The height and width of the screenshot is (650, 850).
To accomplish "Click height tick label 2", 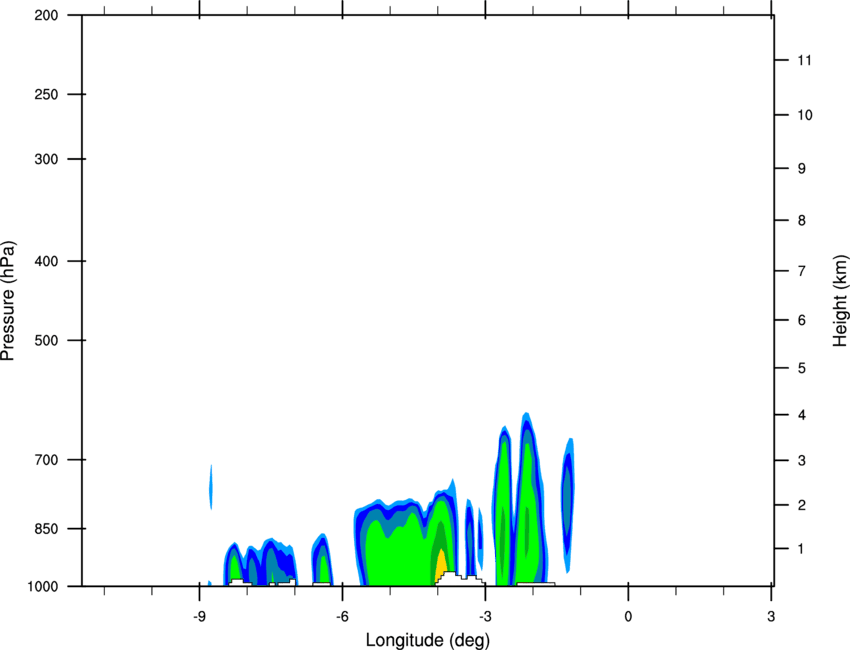I will (x=802, y=505).
